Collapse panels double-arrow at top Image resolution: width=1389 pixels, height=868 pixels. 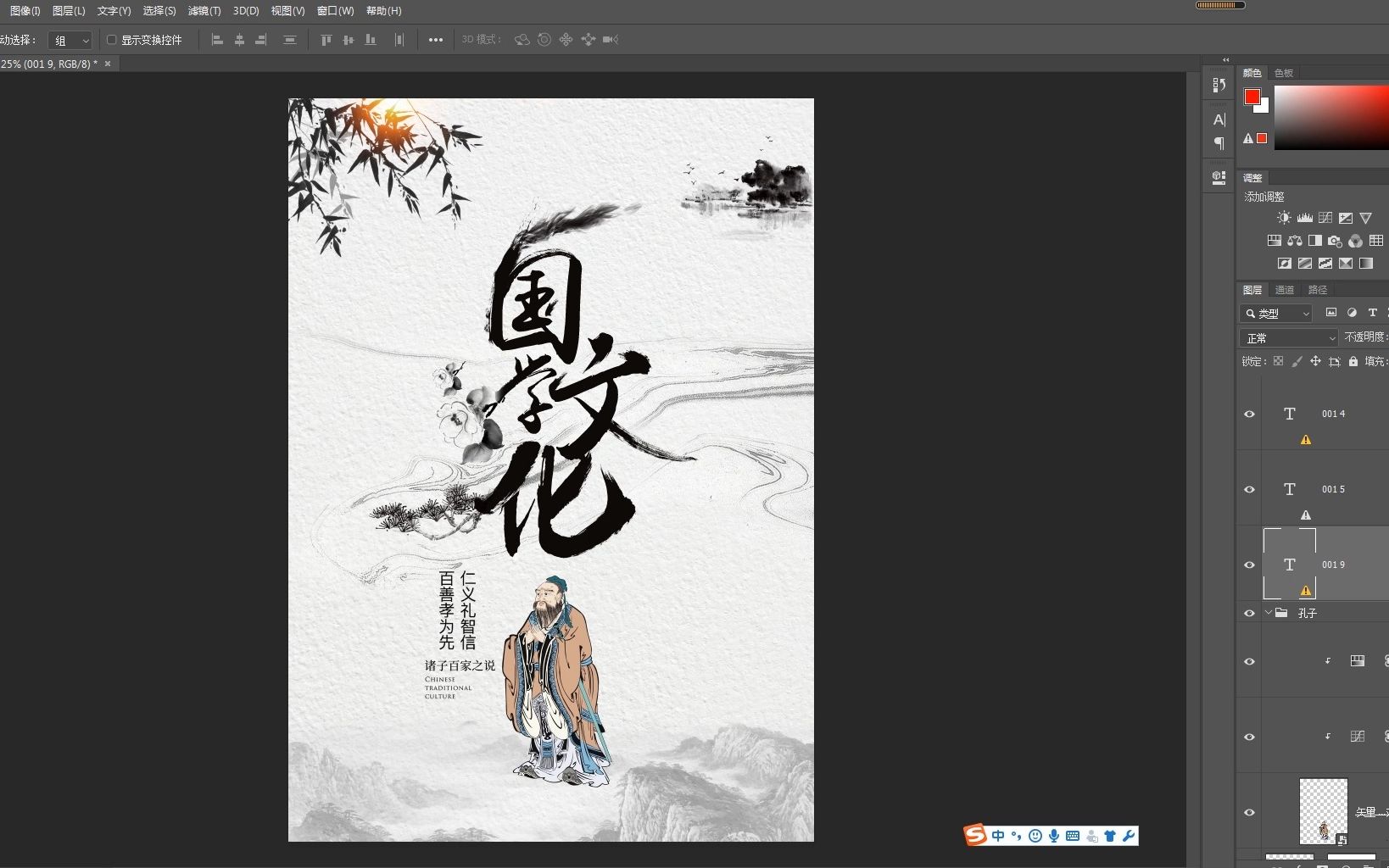tap(1225, 59)
